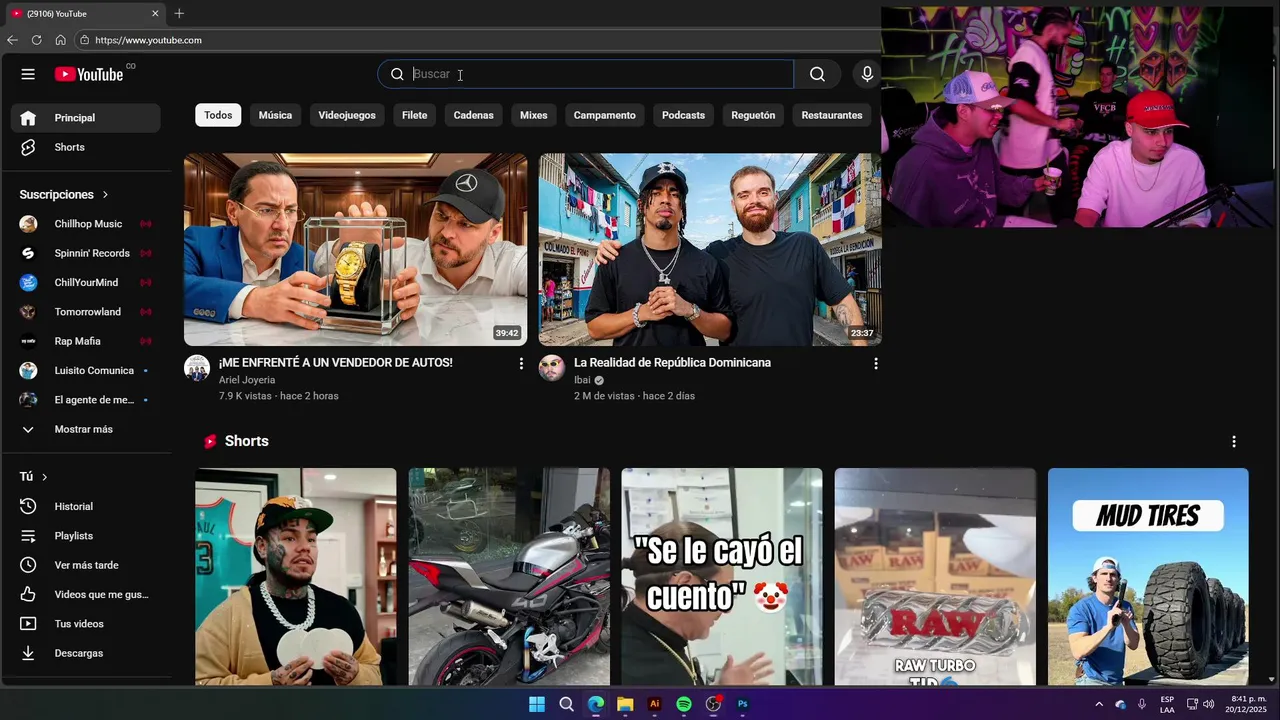1280x720 pixels.
Task: Open Shorts in the sidebar
Action: pyautogui.click(x=85, y=147)
